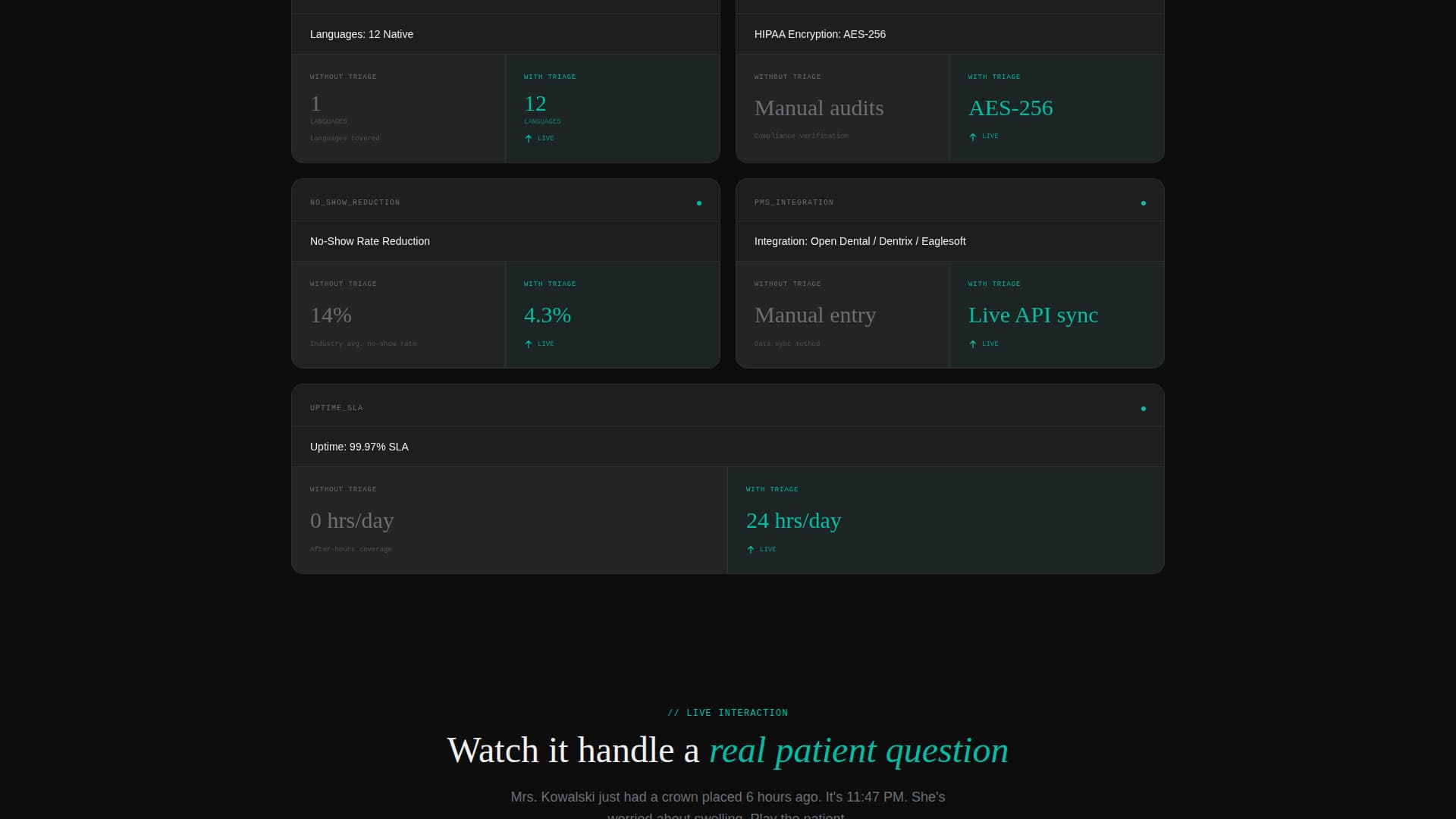Click the green 'AES-256' value

pyautogui.click(x=1010, y=108)
